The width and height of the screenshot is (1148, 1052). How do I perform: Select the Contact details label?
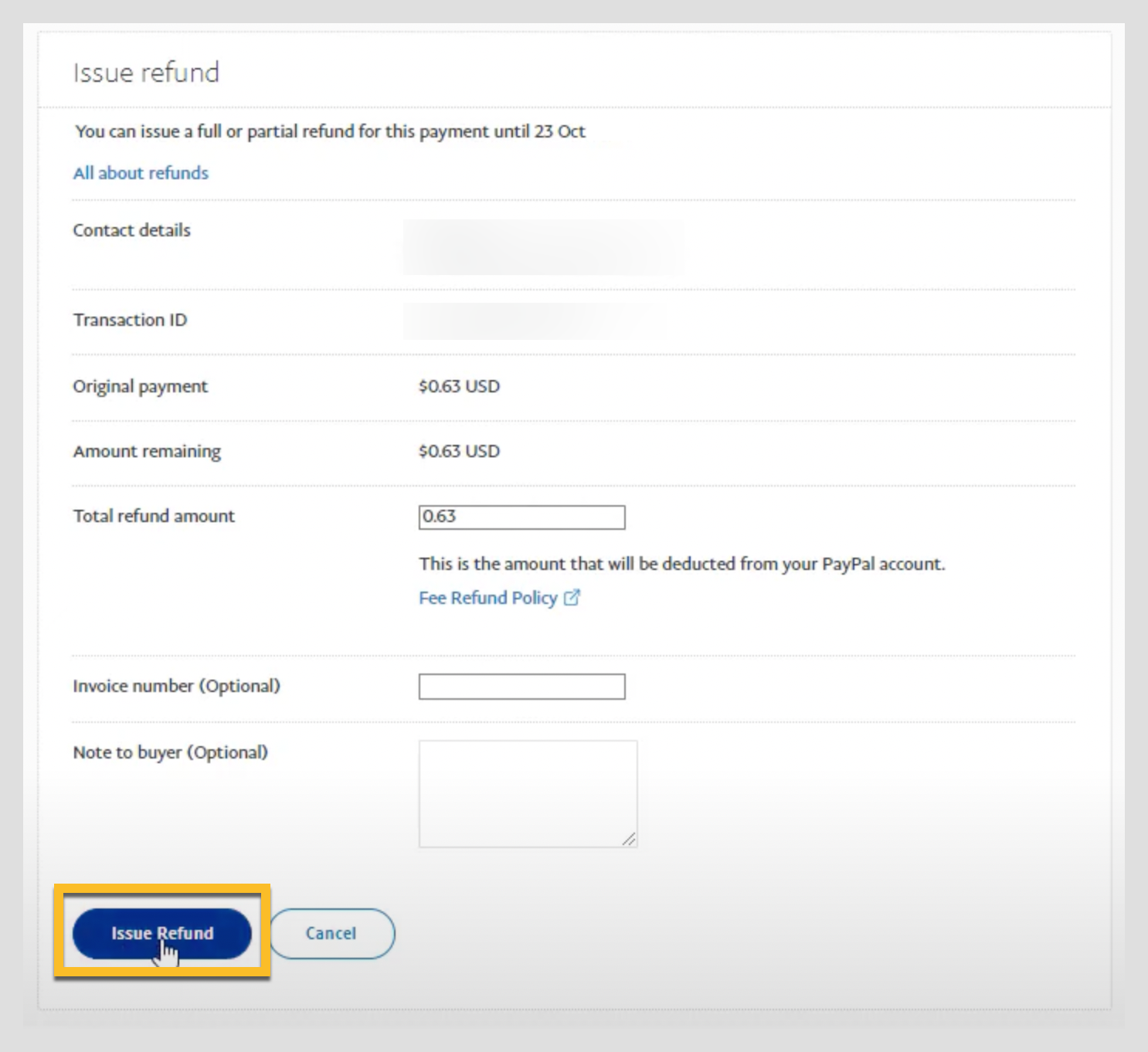pyautogui.click(x=131, y=230)
